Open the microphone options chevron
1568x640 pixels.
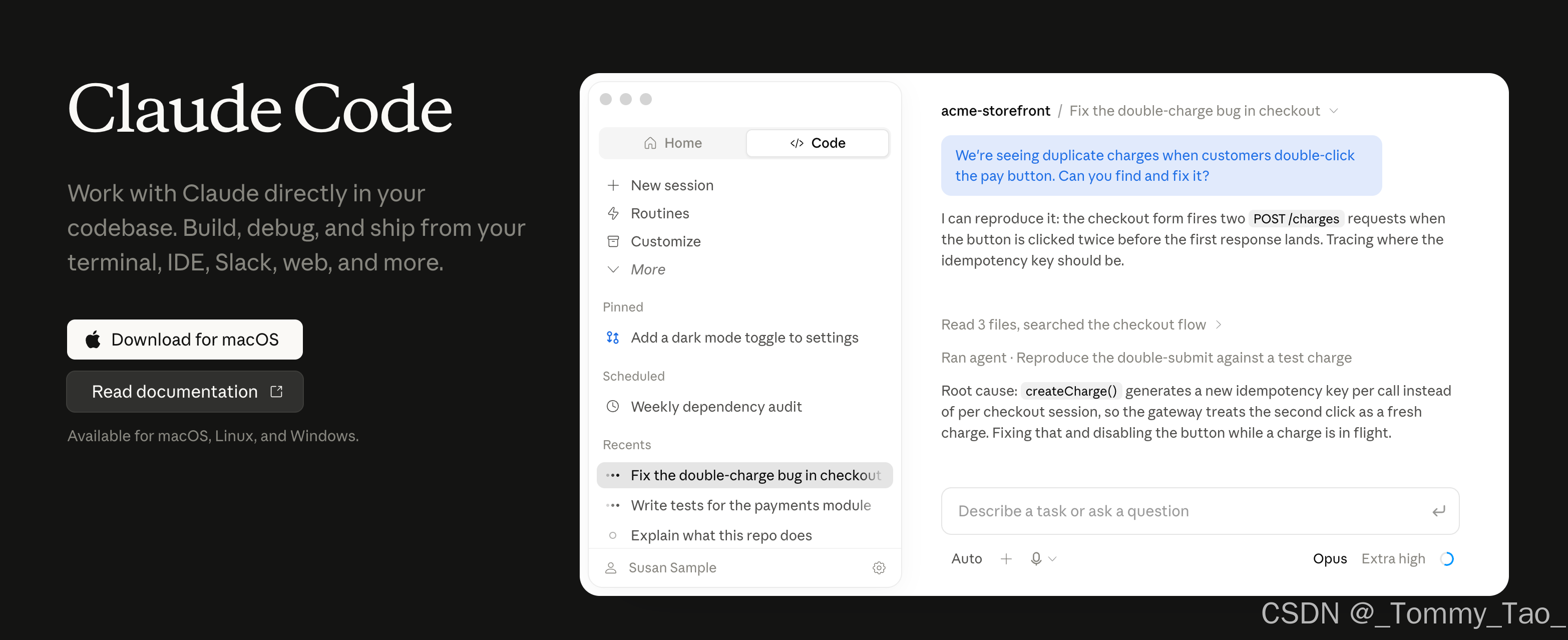click(x=1052, y=558)
